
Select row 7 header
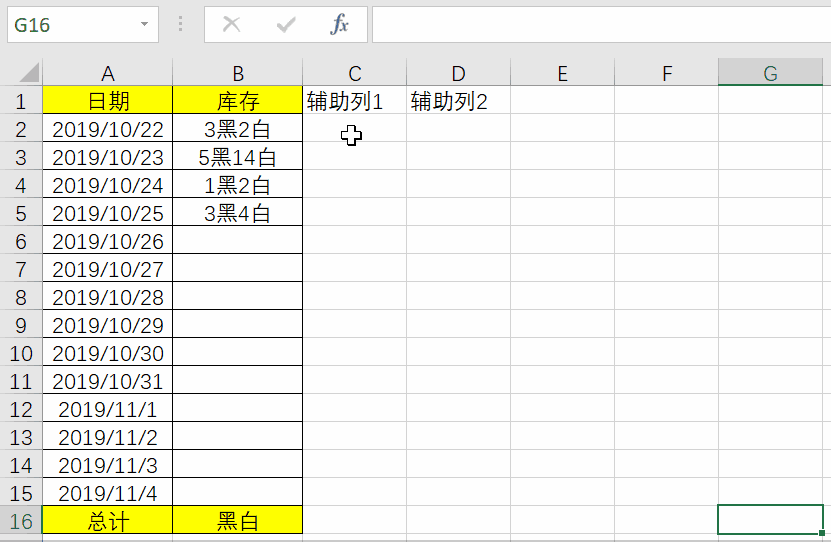[x=21, y=269]
